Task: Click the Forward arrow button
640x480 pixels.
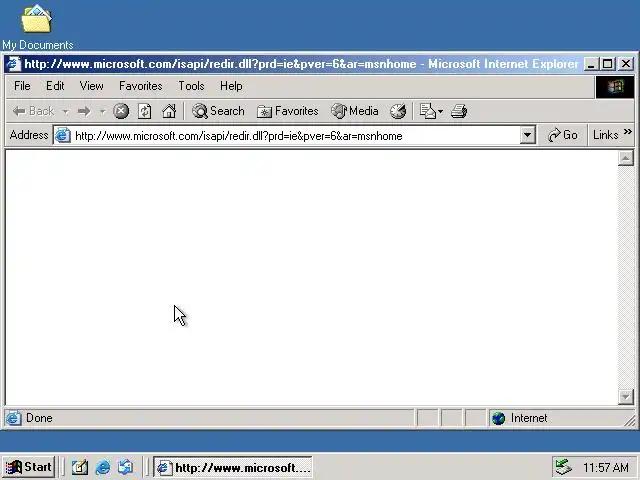Action: [84, 111]
